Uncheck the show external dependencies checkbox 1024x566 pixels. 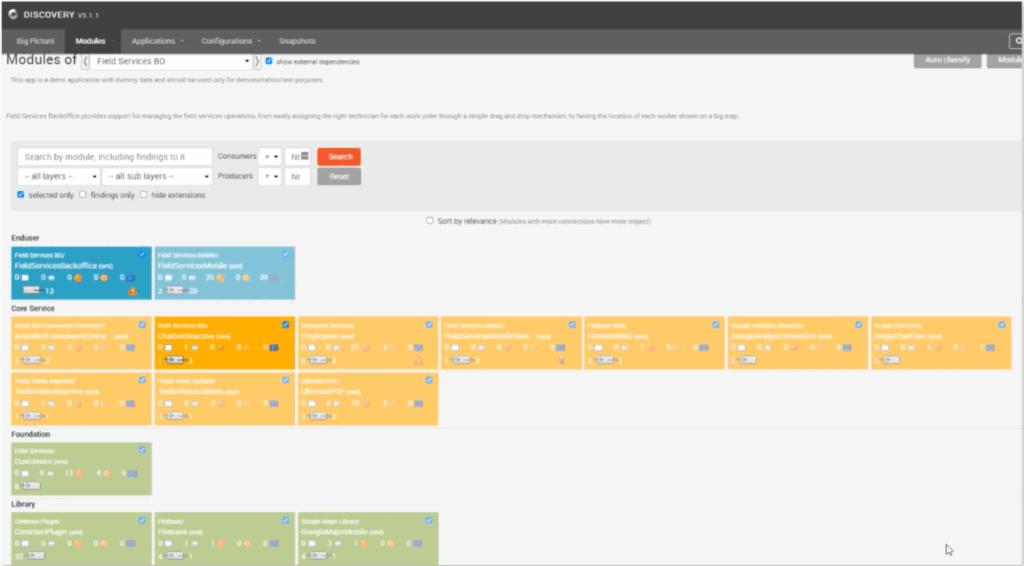pyautogui.click(x=268, y=61)
